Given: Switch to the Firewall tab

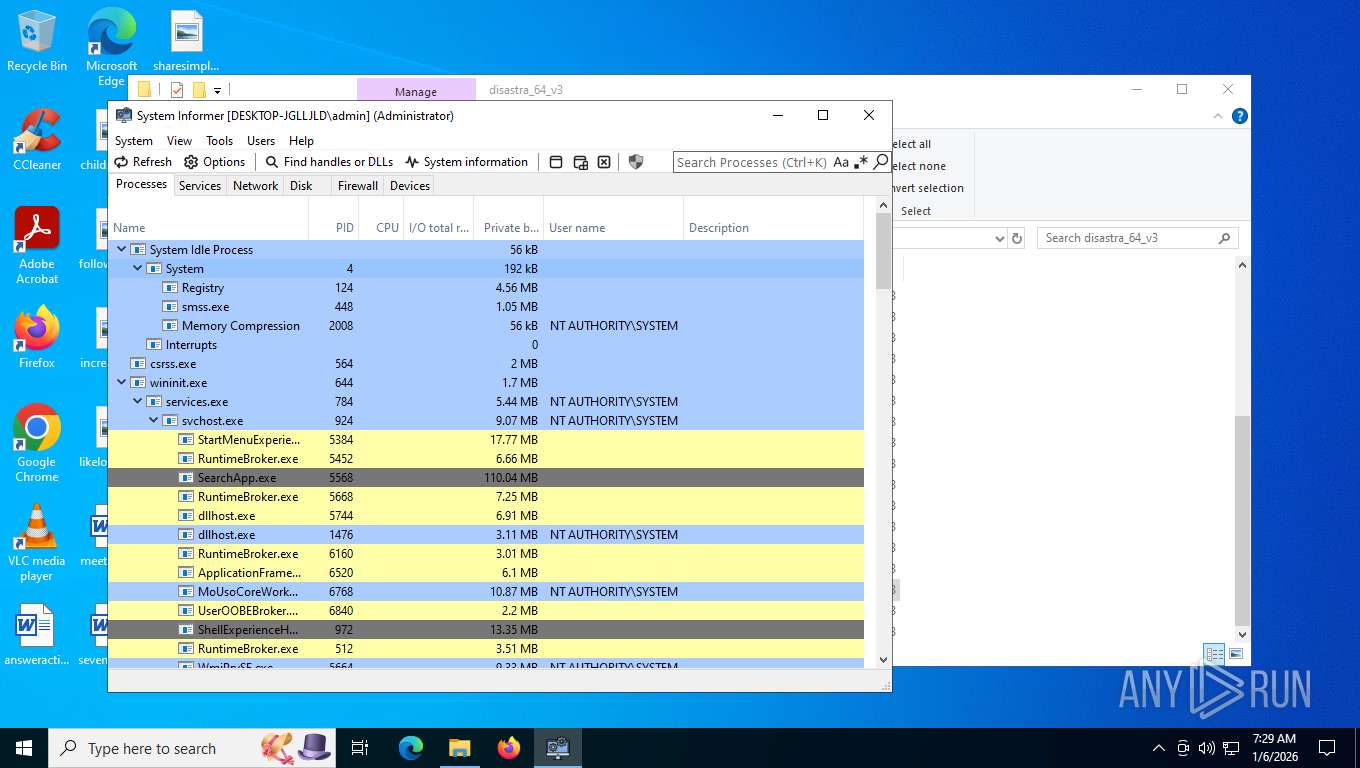Looking at the screenshot, I should pyautogui.click(x=358, y=186).
